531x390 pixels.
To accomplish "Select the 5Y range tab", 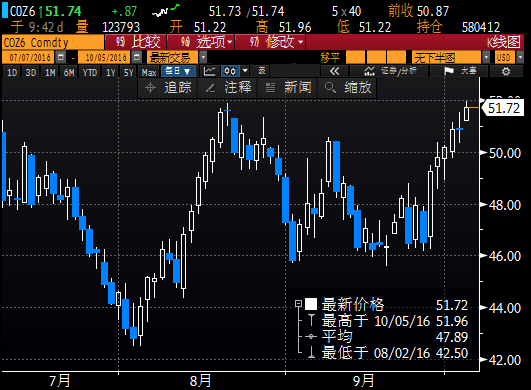I will 128,72.
